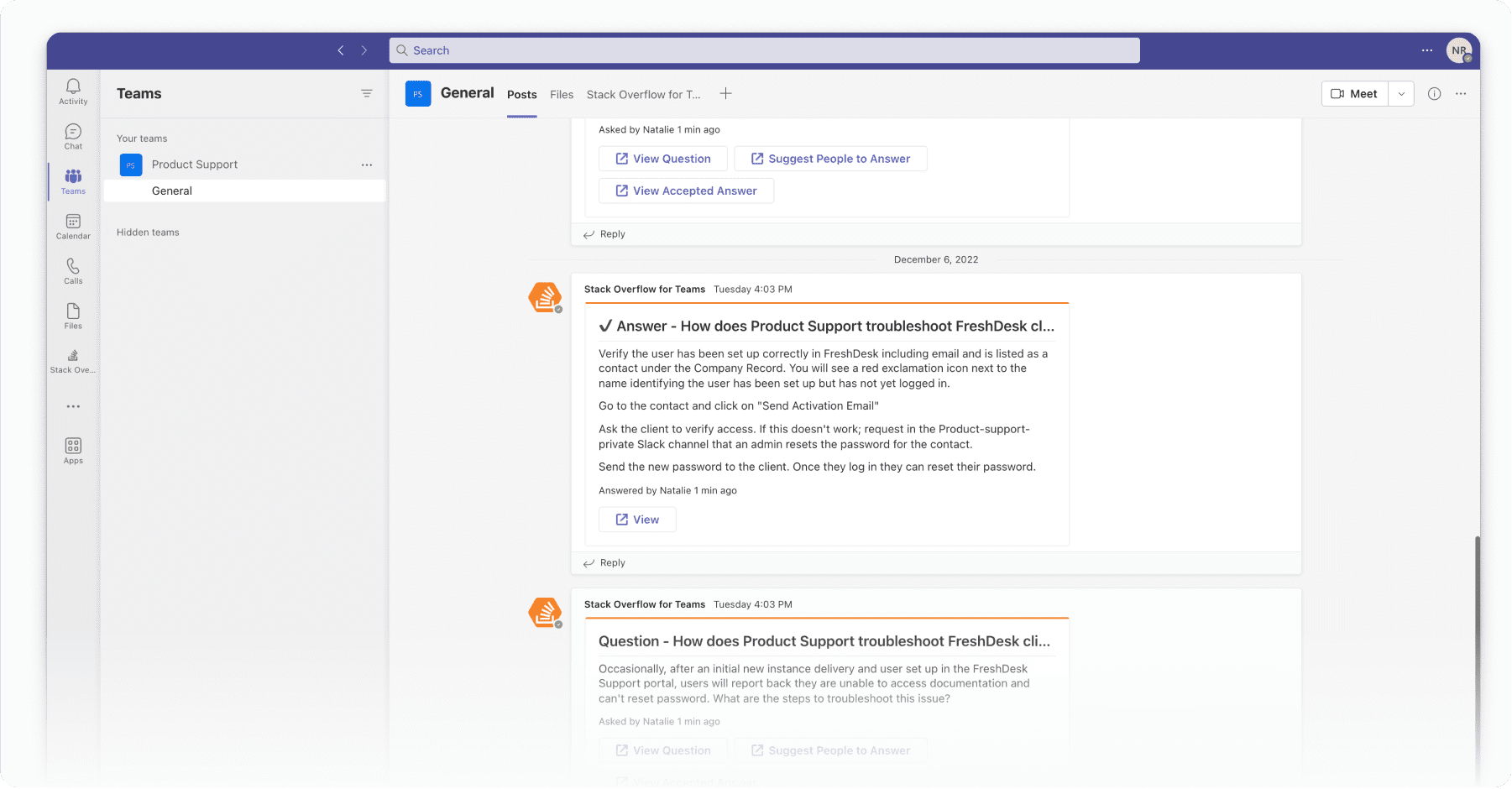
Task: Open the Stack Overflow app in sidebar
Action: click(x=73, y=361)
